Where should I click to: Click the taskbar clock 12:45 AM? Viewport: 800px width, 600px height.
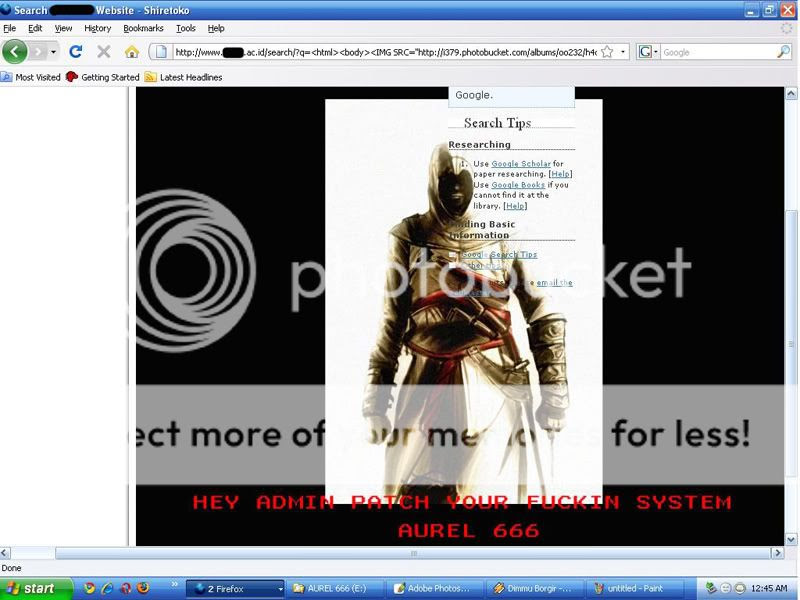tap(769, 588)
